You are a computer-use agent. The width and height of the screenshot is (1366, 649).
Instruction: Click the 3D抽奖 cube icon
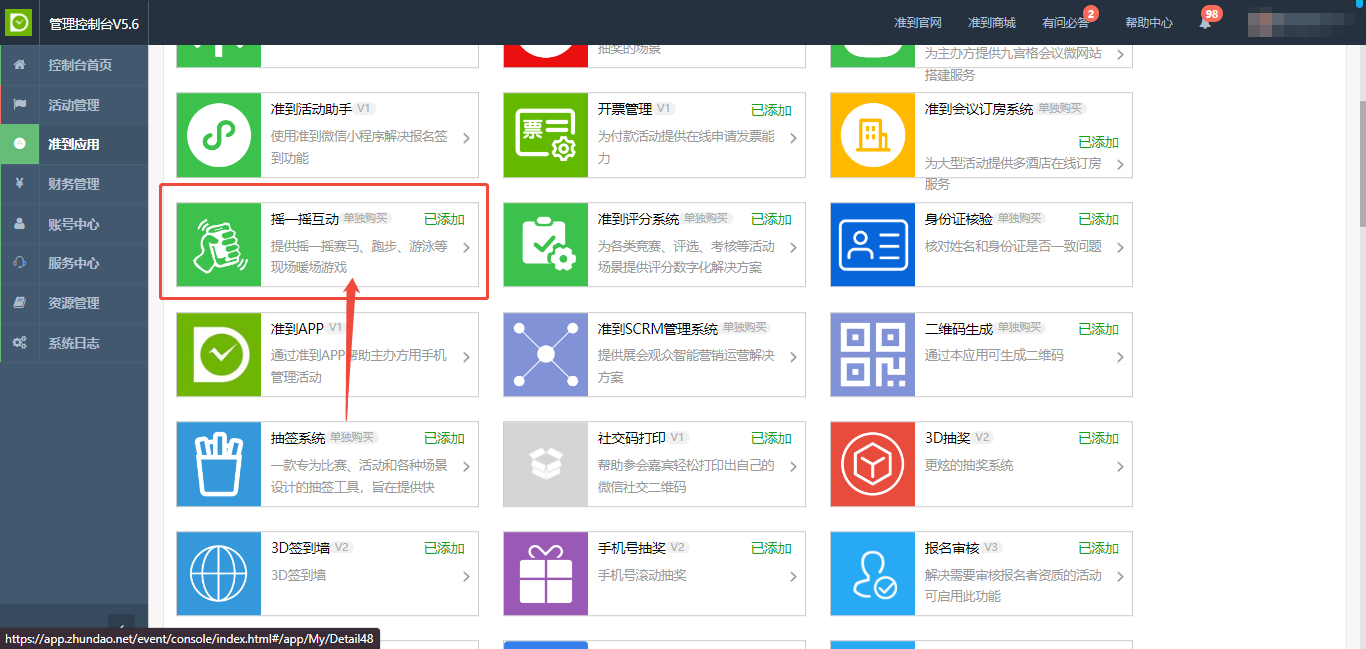point(872,464)
